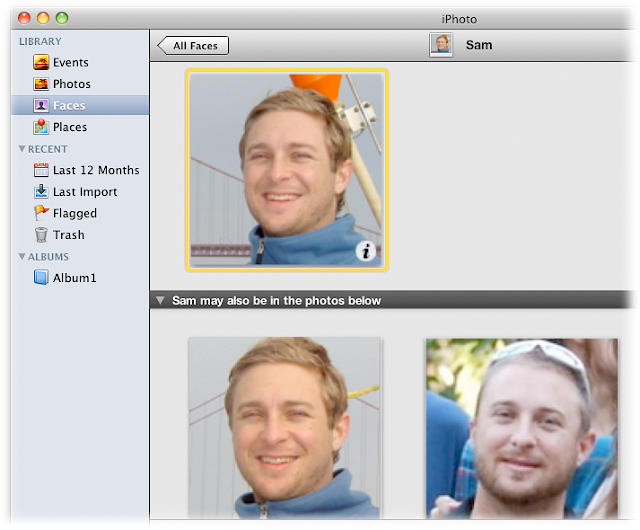Click the ALBUMS section heading text
Viewport: 640px width, 530px height.
click(x=48, y=257)
